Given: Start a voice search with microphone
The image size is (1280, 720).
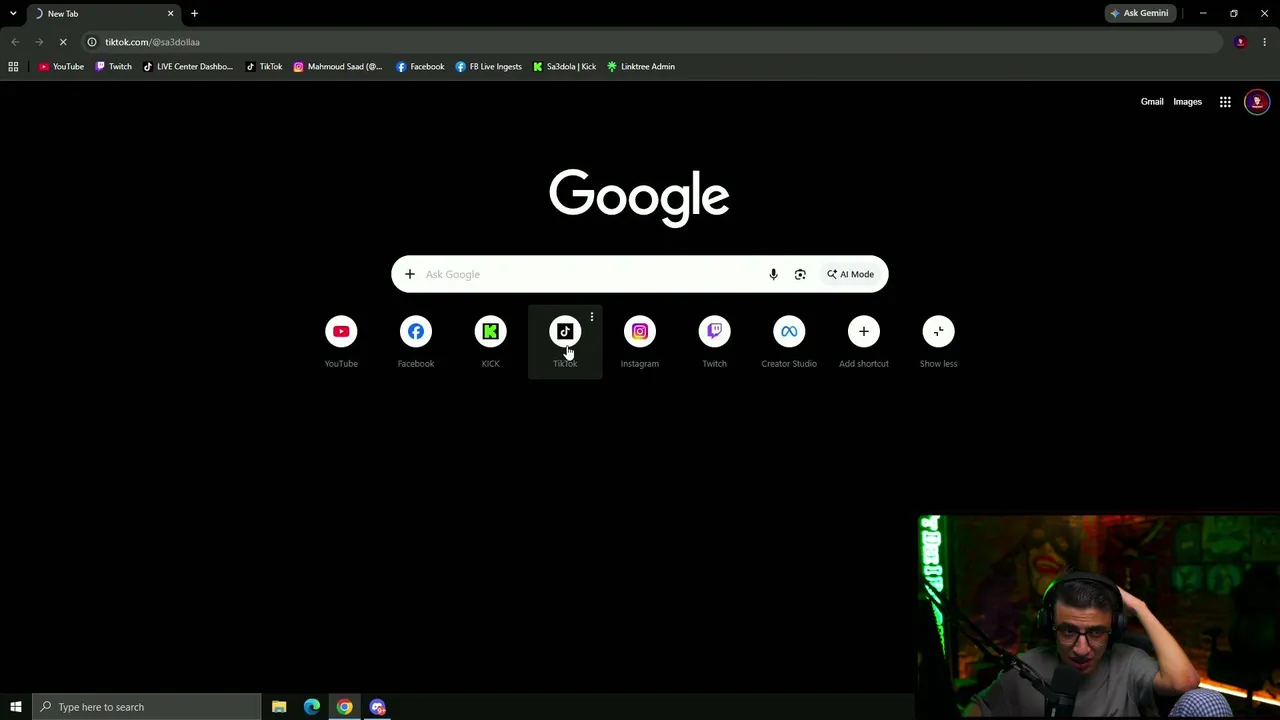Looking at the screenshot, I should pos(773,274).
